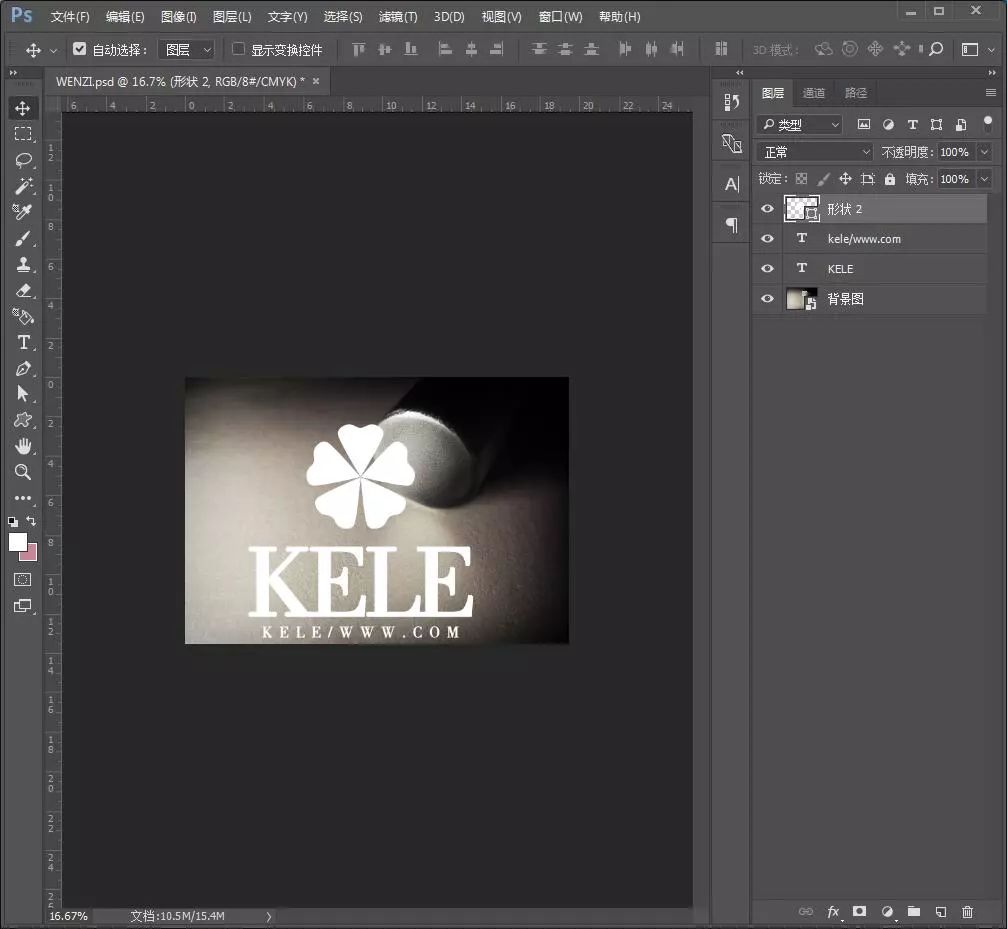Switch to the 通道 tab
This screenshot has height=929, width=1007.
814,93
